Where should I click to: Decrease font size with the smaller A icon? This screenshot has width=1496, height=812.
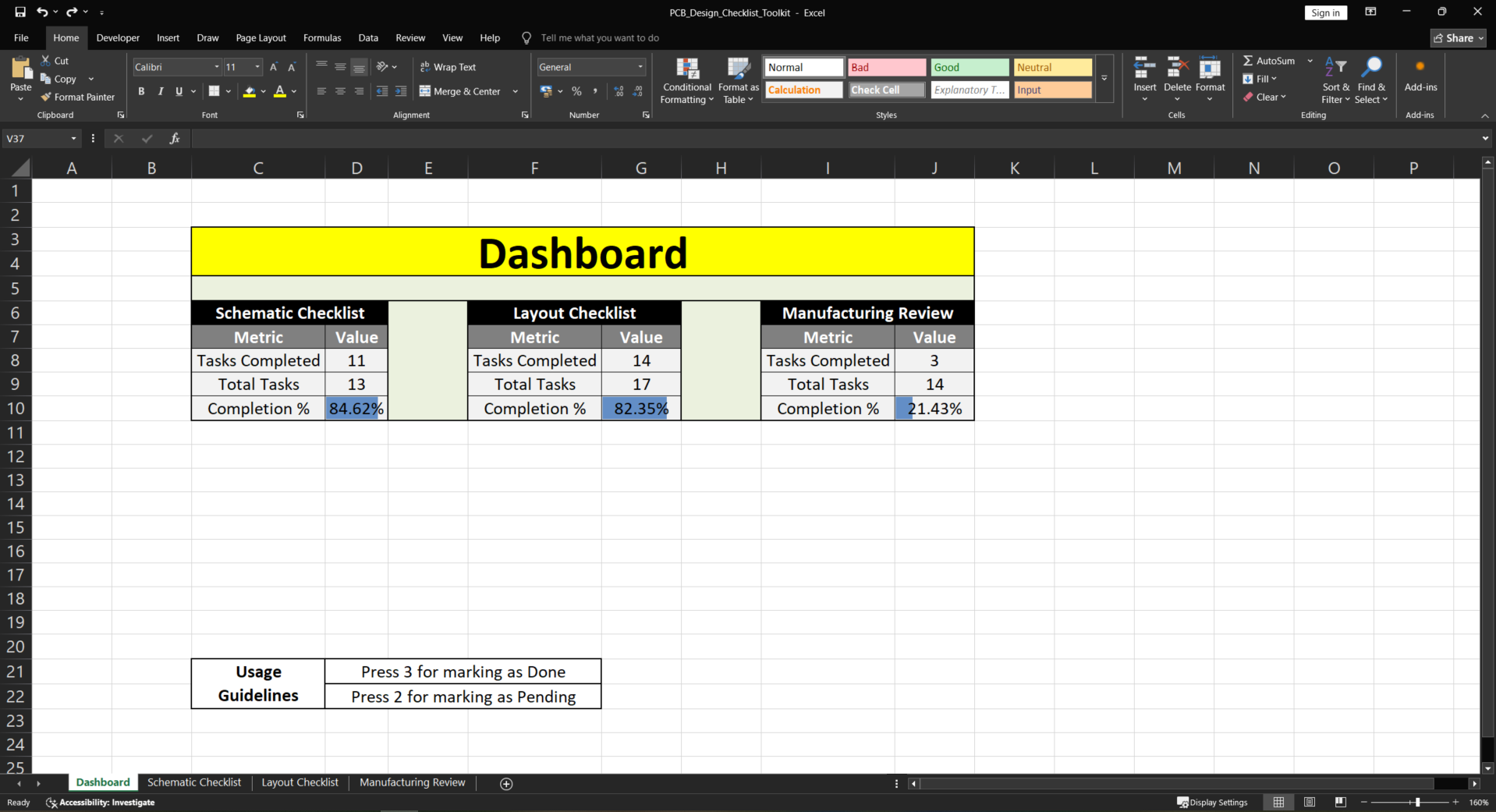tap(292, 67)
